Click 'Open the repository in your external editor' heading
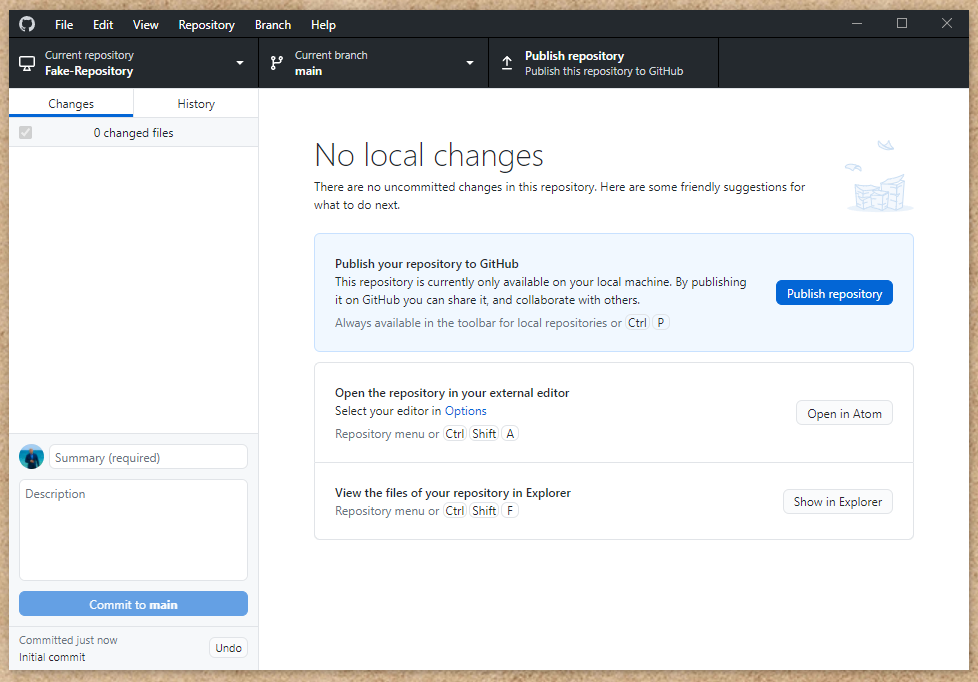Viewport: 978px width, 682px height. pyautogui.click(x=452, y=392)
